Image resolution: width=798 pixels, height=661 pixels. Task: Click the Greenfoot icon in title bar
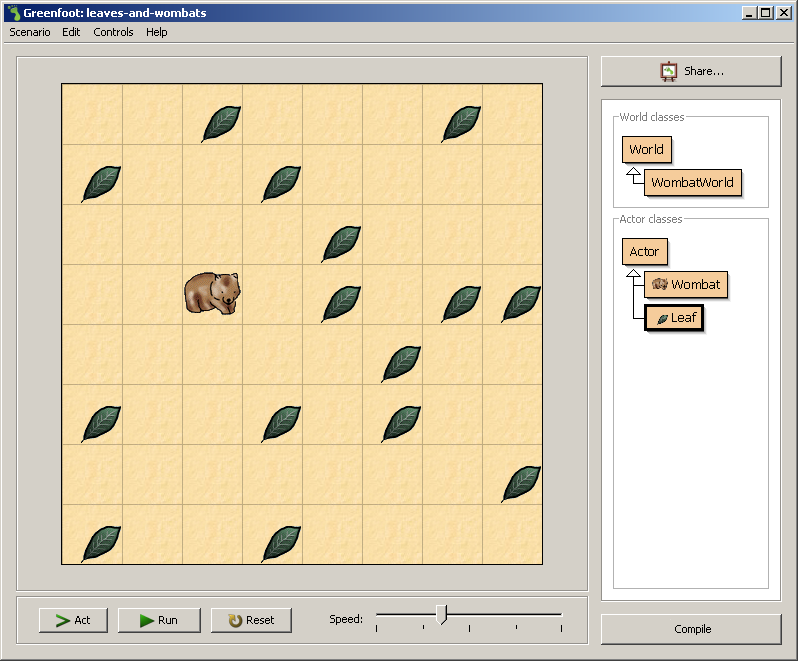14,13
